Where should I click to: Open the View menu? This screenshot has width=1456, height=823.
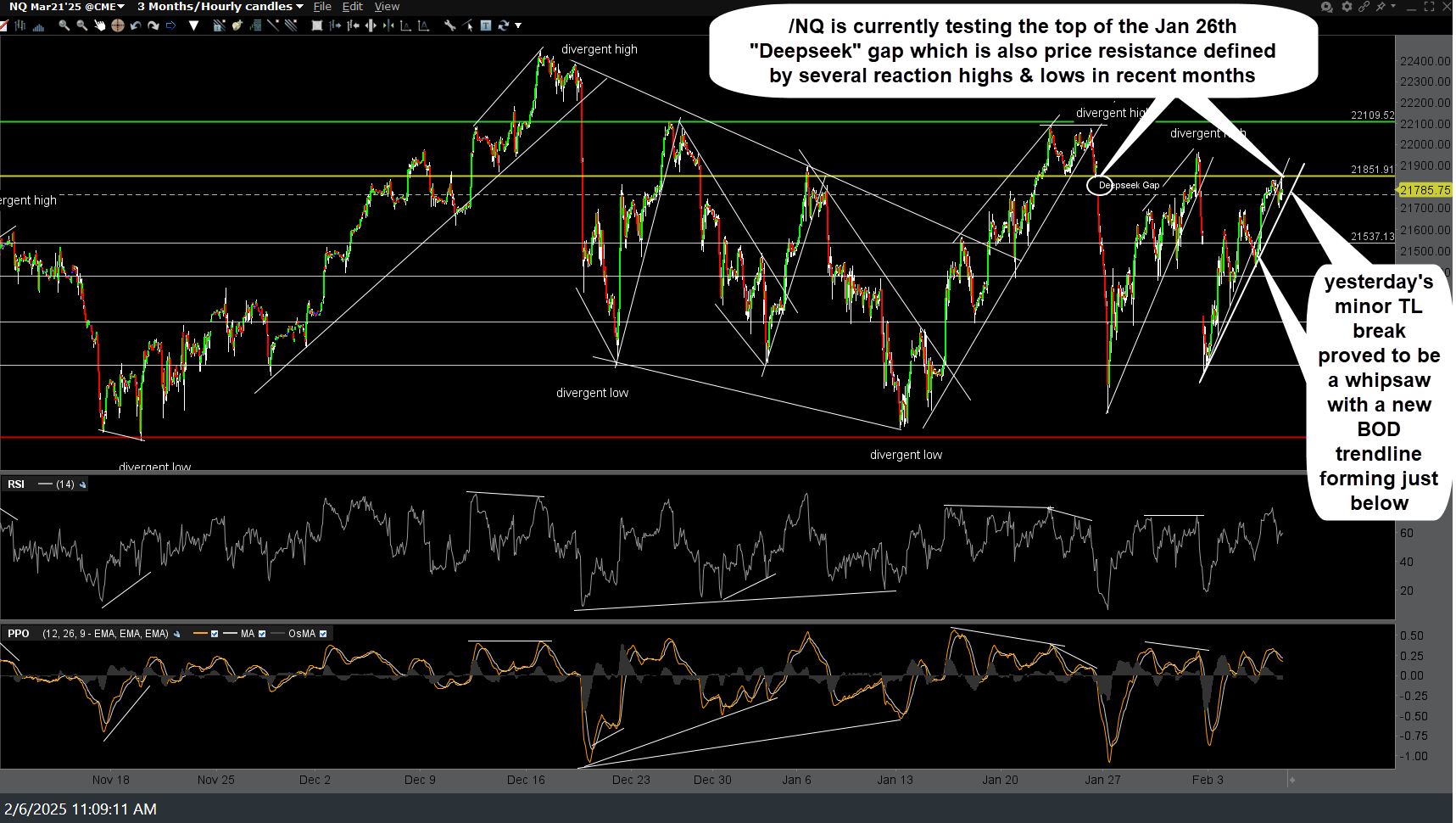[387, 6]
